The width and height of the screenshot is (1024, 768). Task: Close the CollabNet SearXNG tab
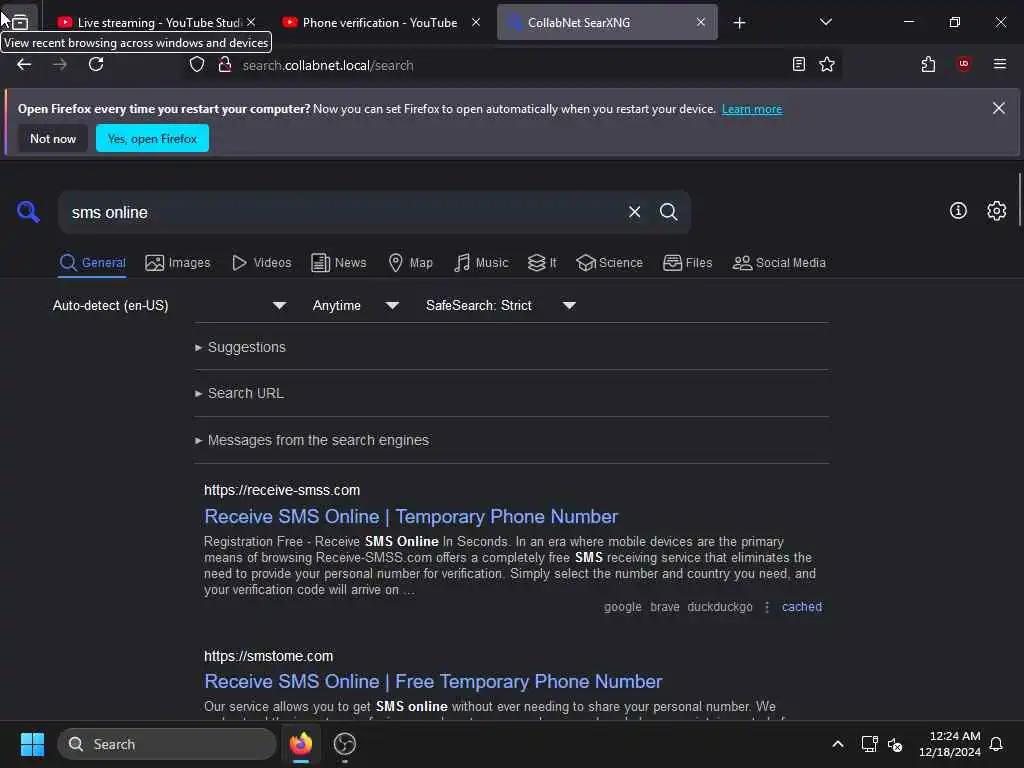701,22
